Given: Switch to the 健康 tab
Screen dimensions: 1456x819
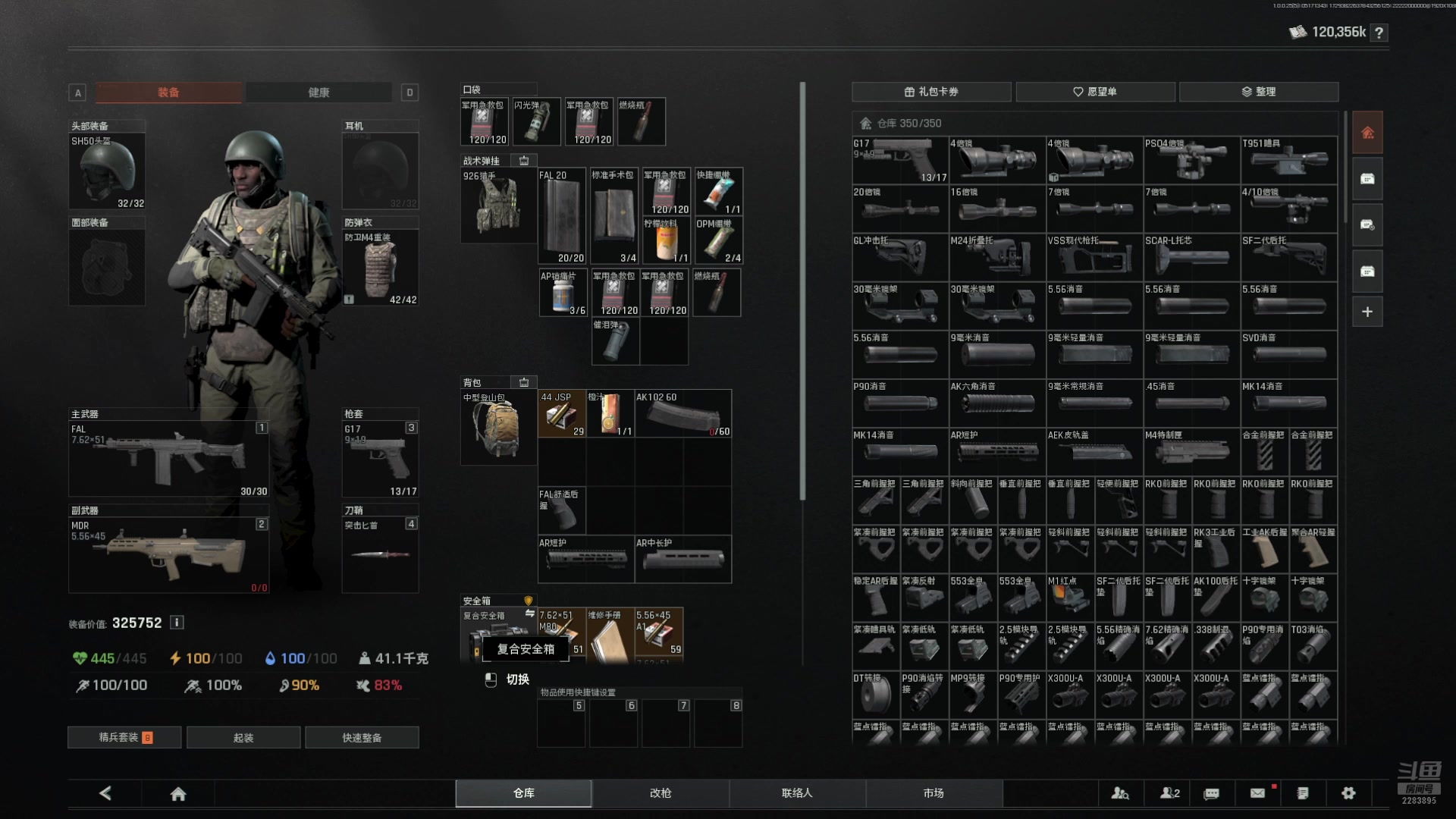Looking at the screenshot, I should [x=318, y=93].
